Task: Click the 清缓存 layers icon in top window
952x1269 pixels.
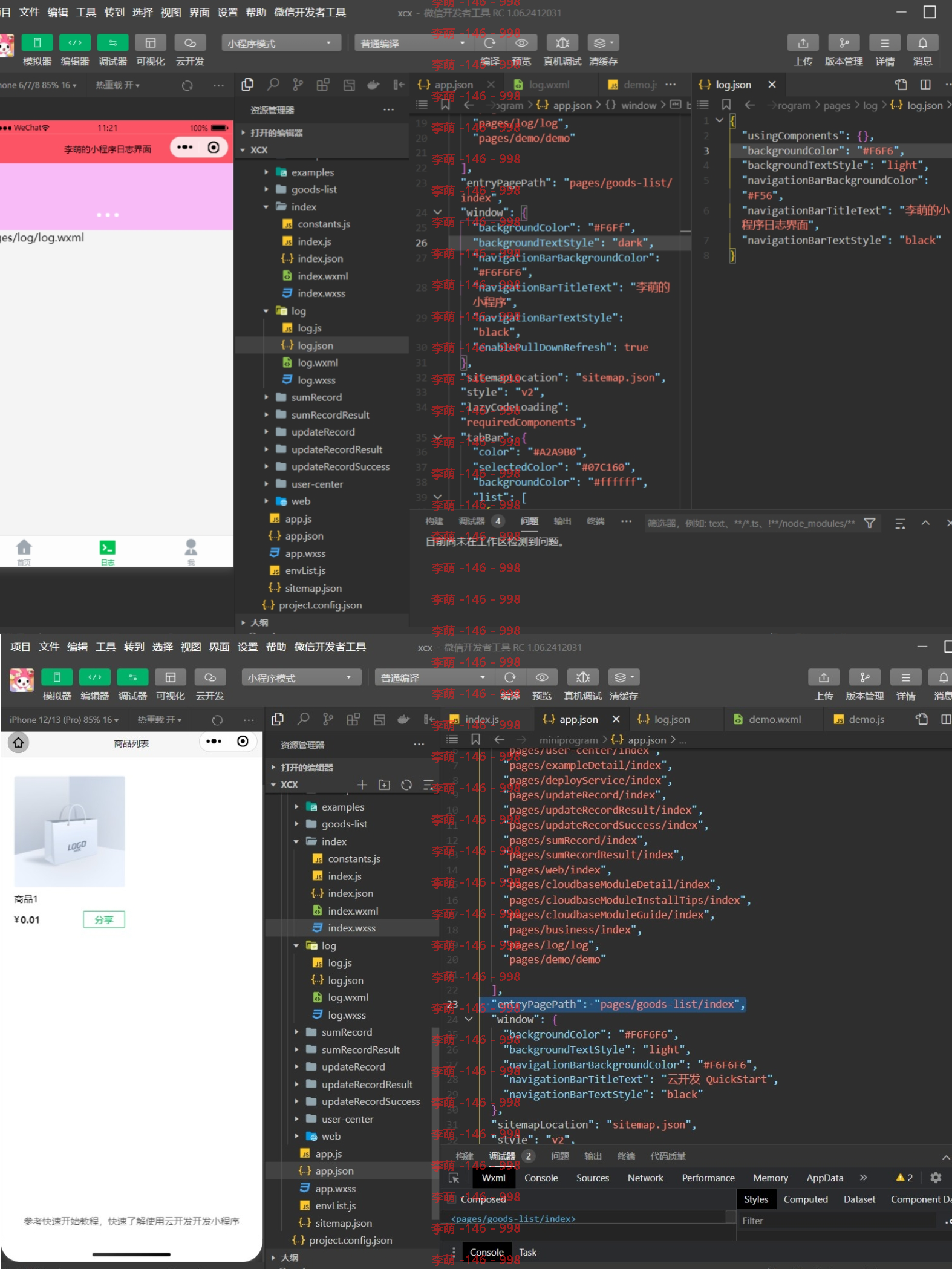Action: [x=603, y=43]
